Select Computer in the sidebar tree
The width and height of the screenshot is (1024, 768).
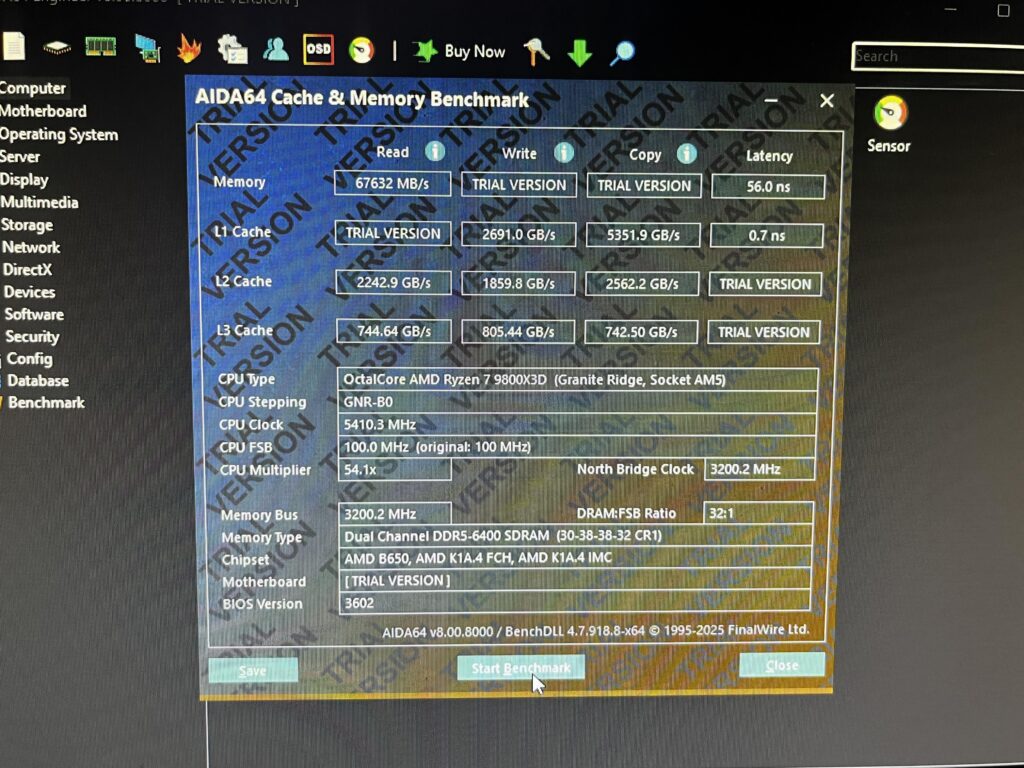33,88
